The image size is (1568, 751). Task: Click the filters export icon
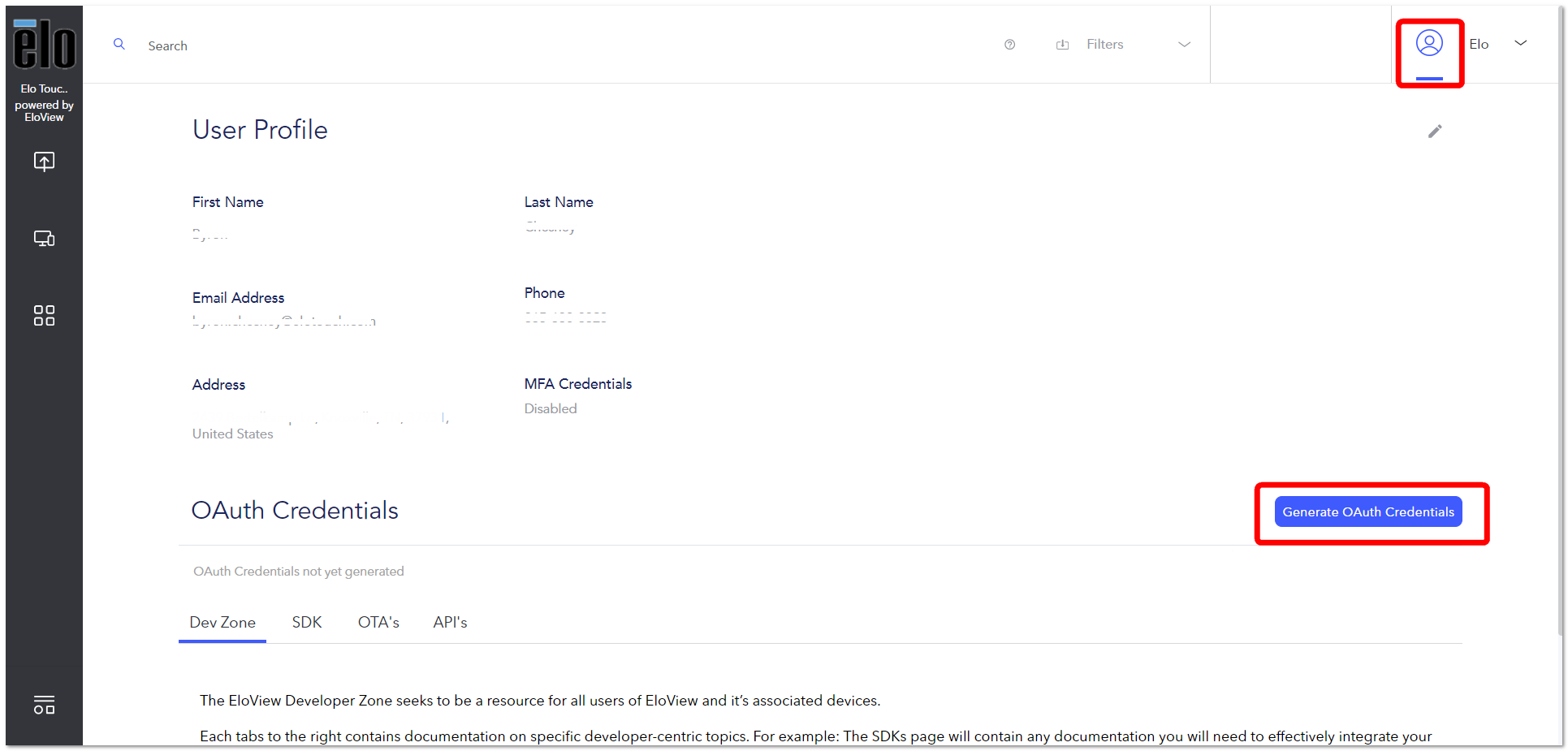tap(1062, 45)
